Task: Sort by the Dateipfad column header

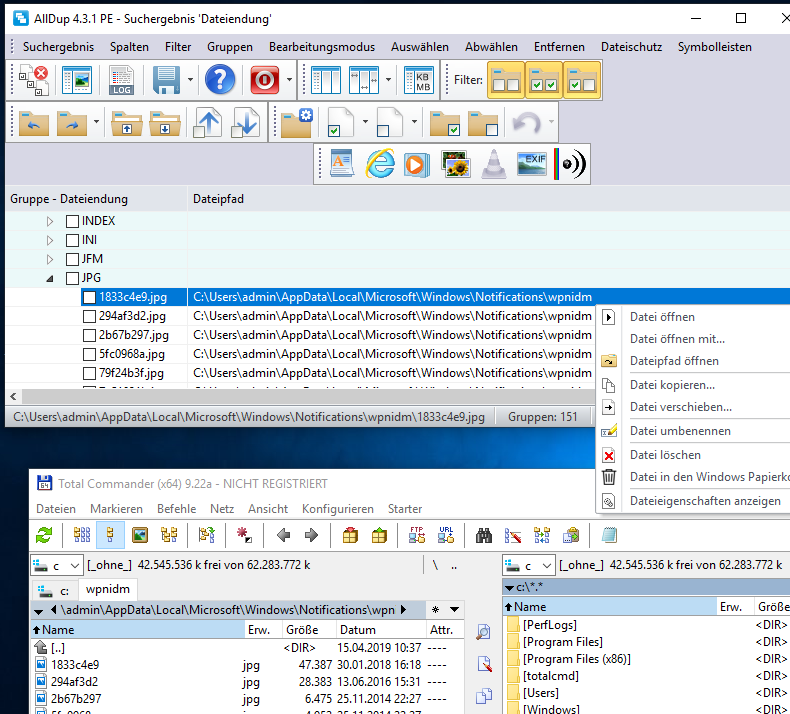Action: 218,199
